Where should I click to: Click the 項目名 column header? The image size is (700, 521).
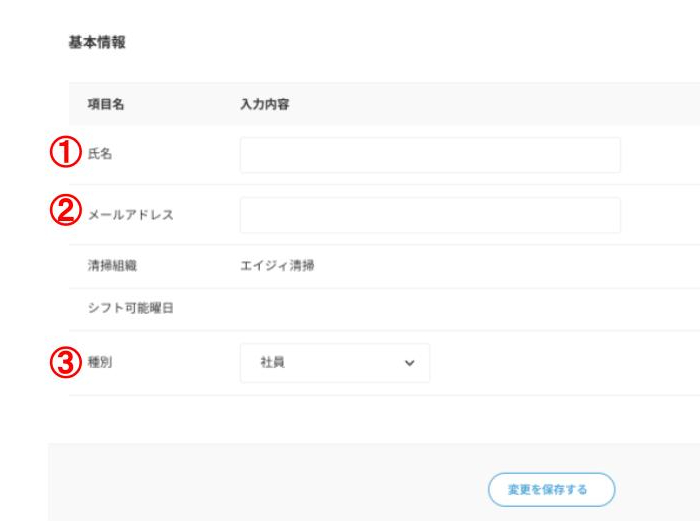[105, 104]
